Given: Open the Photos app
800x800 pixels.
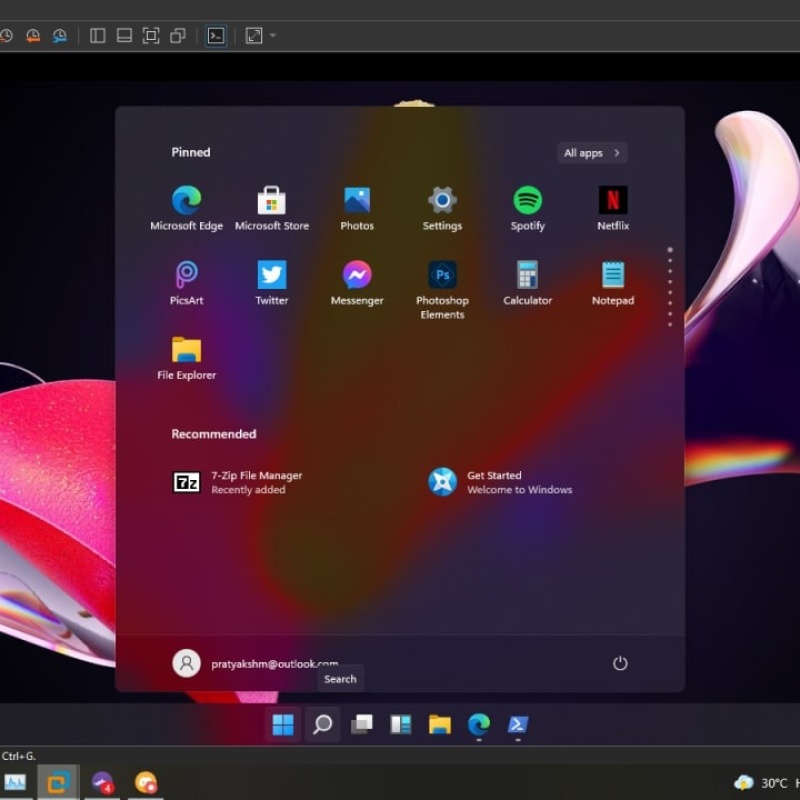Looking at the screenshot, I should click(x=357, y=209).
